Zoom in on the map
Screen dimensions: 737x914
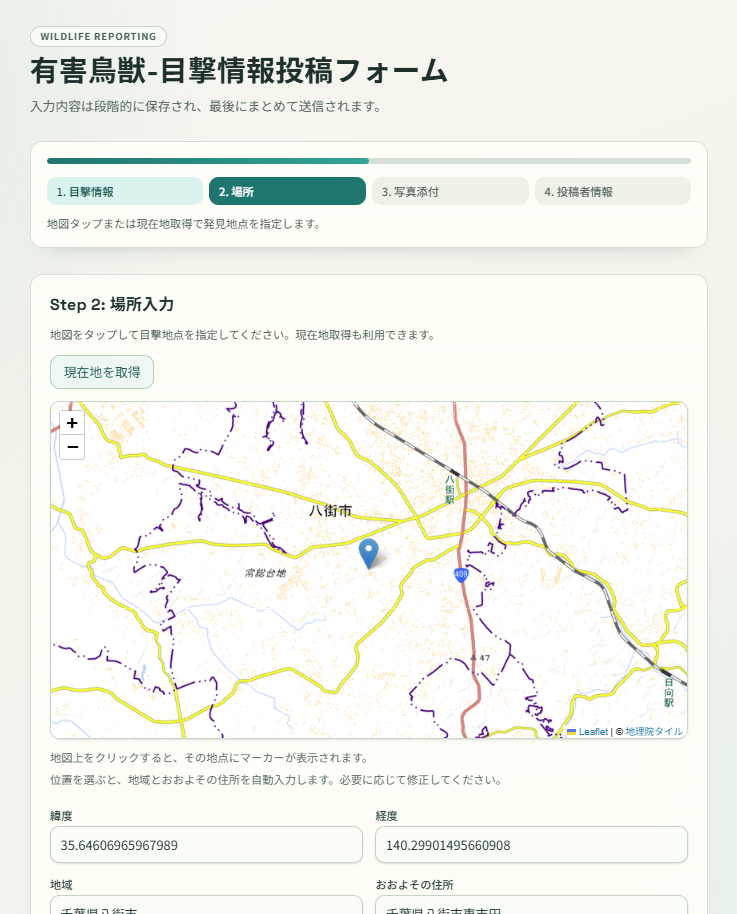point(72,423)
